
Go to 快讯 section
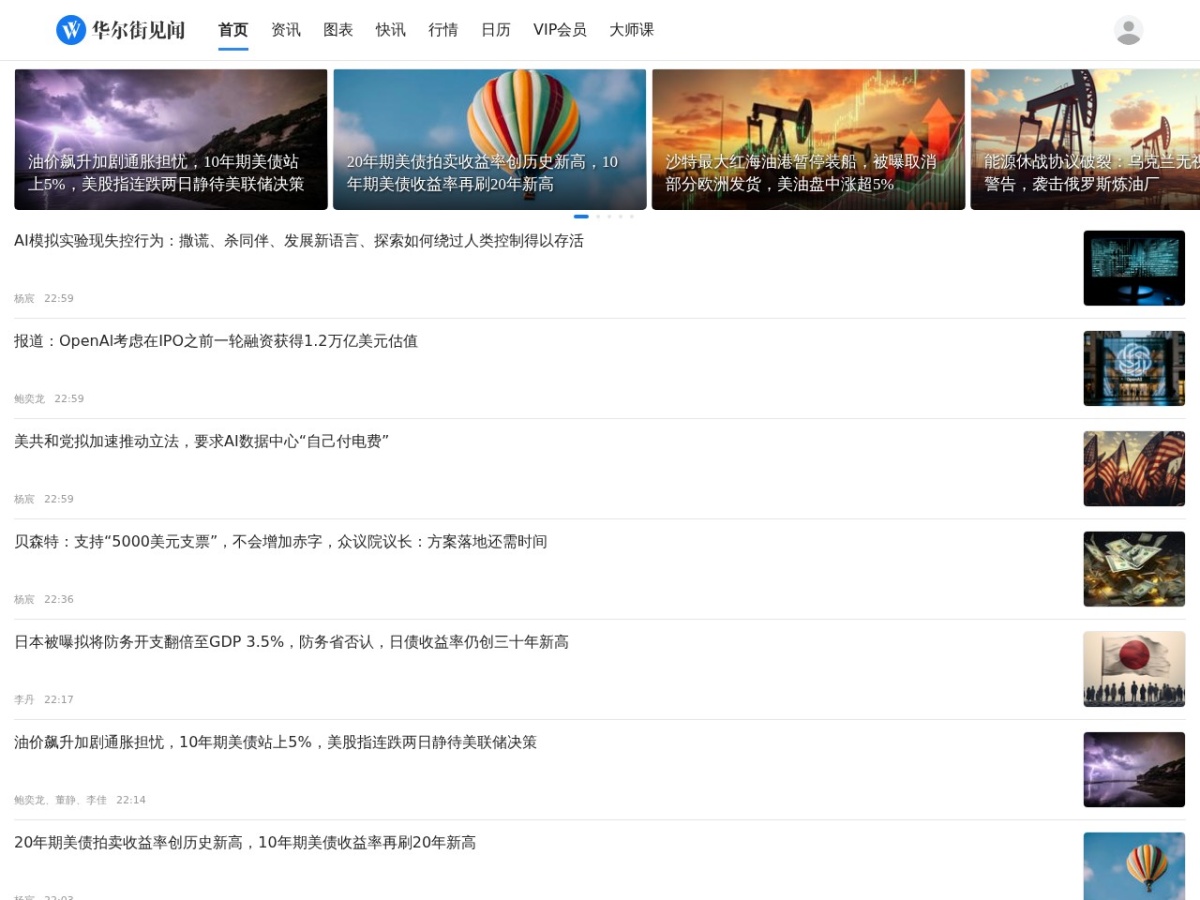point(391,30)
